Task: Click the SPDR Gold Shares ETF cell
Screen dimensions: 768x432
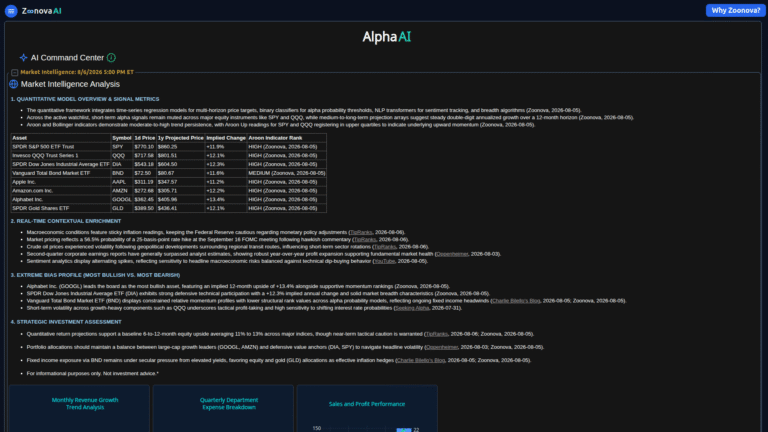Action: click(x=61, y=209)
